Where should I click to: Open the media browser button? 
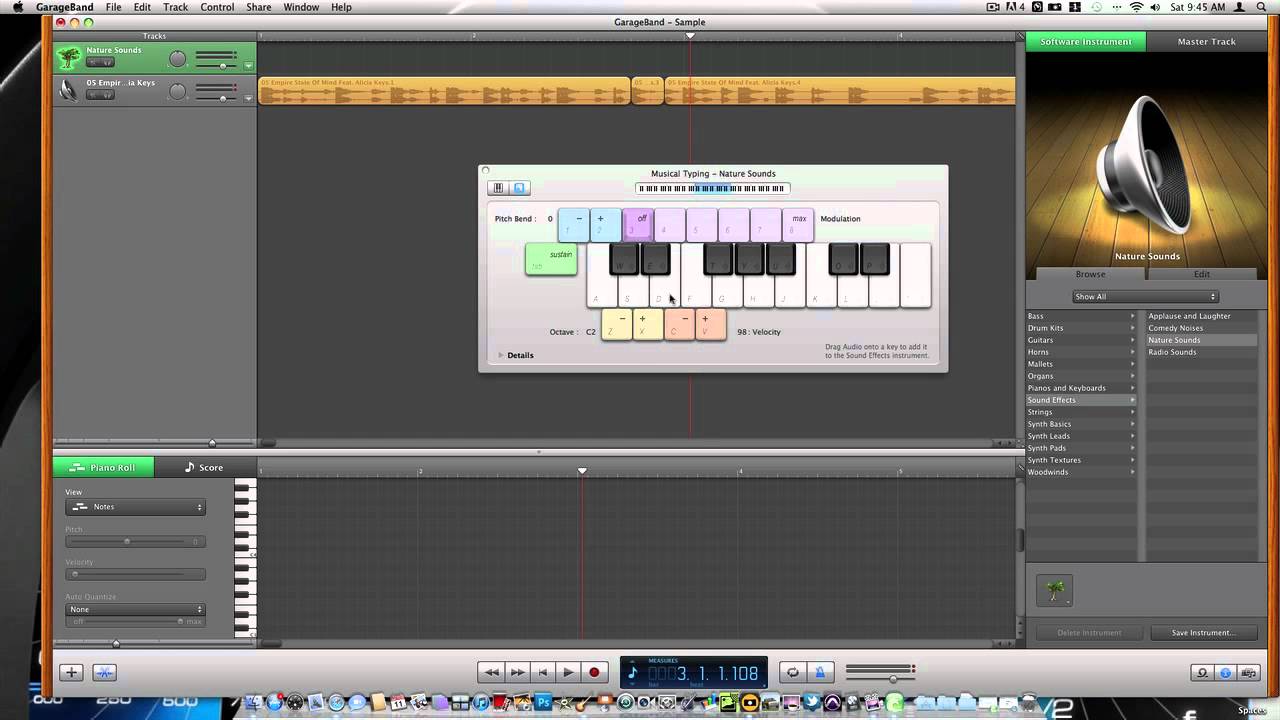1250,673
